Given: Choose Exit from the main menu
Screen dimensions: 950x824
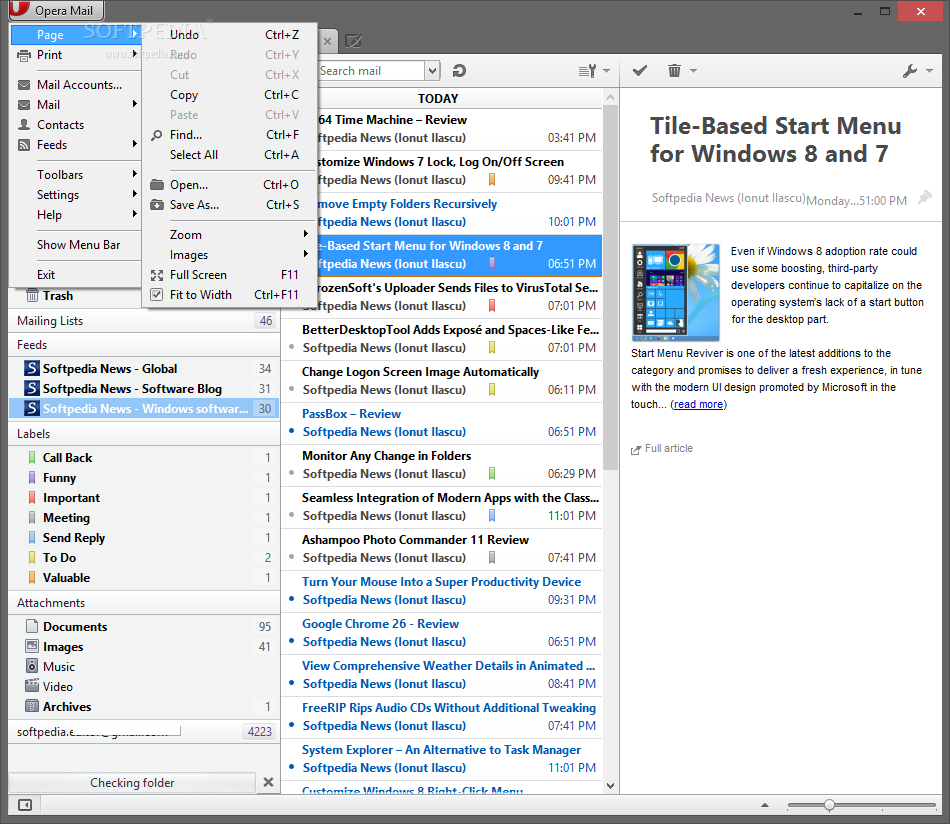Looking at the screenshot, I should 76,274.
